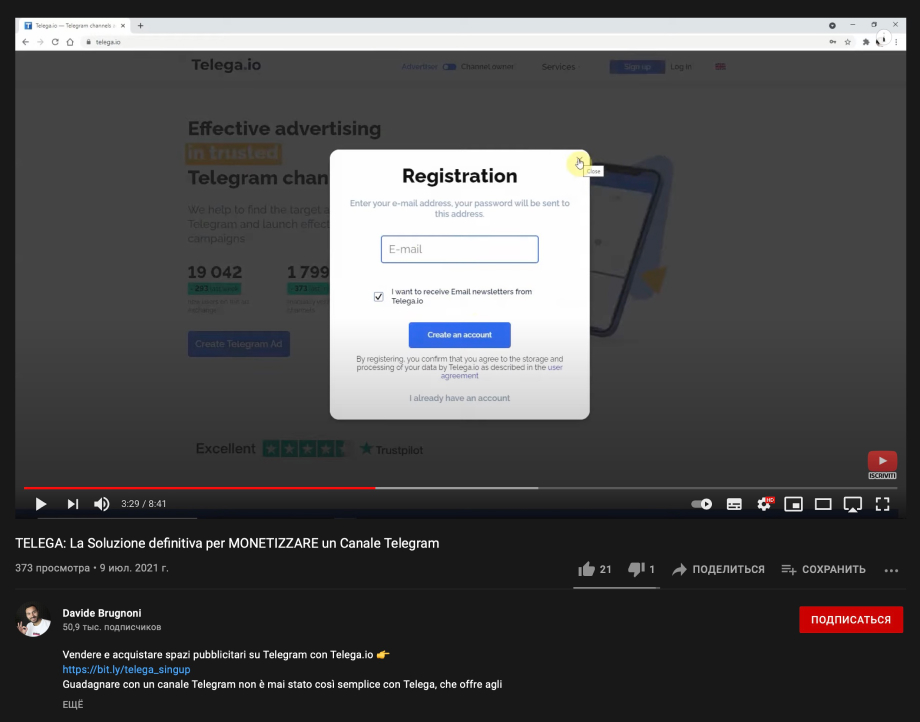Image resolution: width=920 pixels, height=722 pixels.
Task: Open more actions three-dot menu
Action: [891, 570]
